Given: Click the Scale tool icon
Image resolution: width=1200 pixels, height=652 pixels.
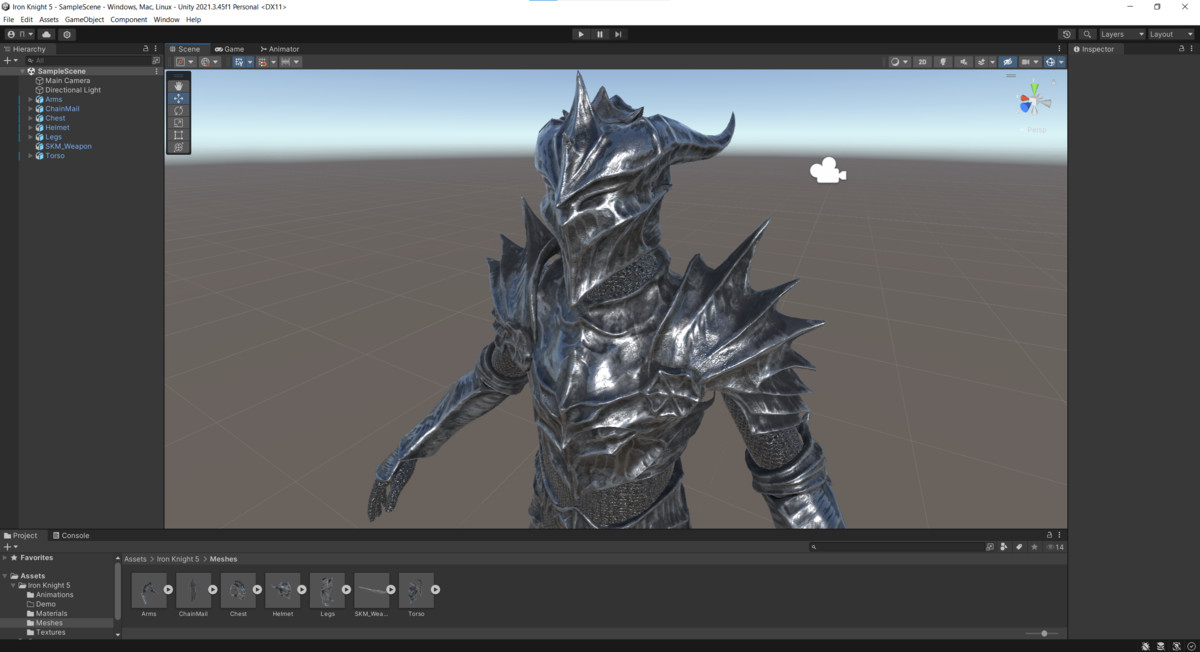Looking at the screenshot, I should [179, 123].
